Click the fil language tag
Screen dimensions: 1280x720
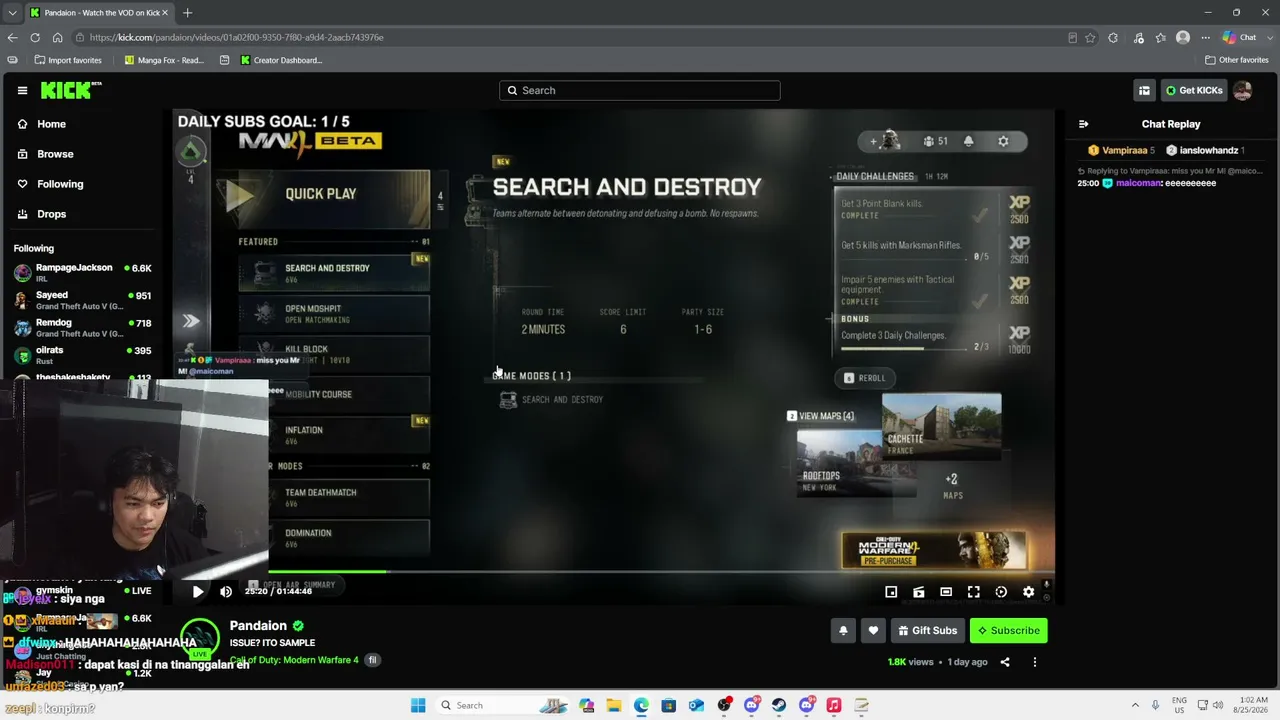(x=373, y=660)
